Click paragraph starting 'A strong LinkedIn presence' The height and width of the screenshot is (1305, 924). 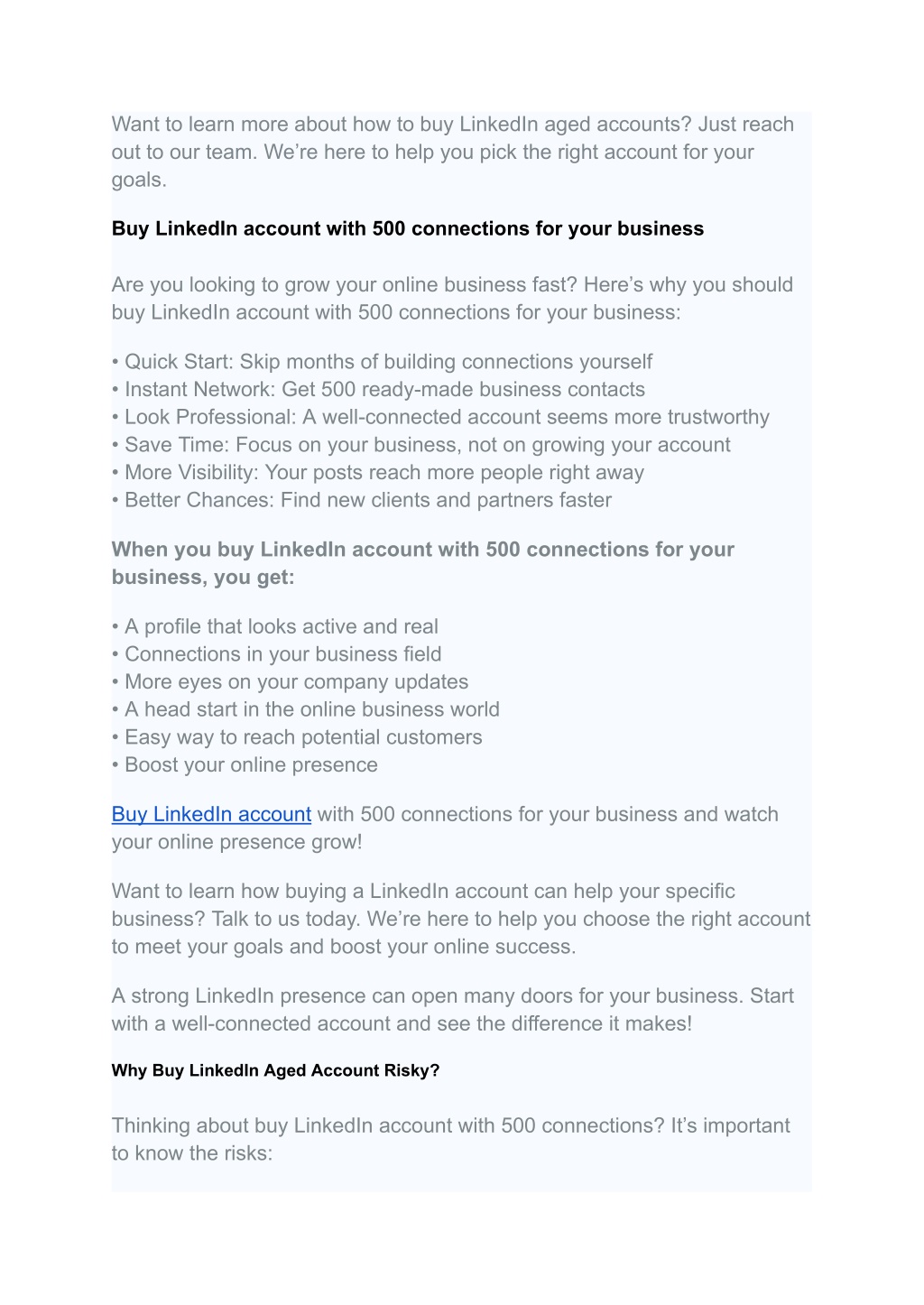(x=453, y=1010)
